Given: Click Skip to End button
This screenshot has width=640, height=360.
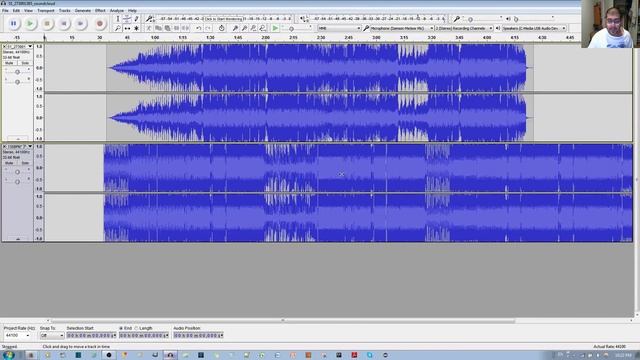Looking at the screenshot, I should tap(80, 24).
